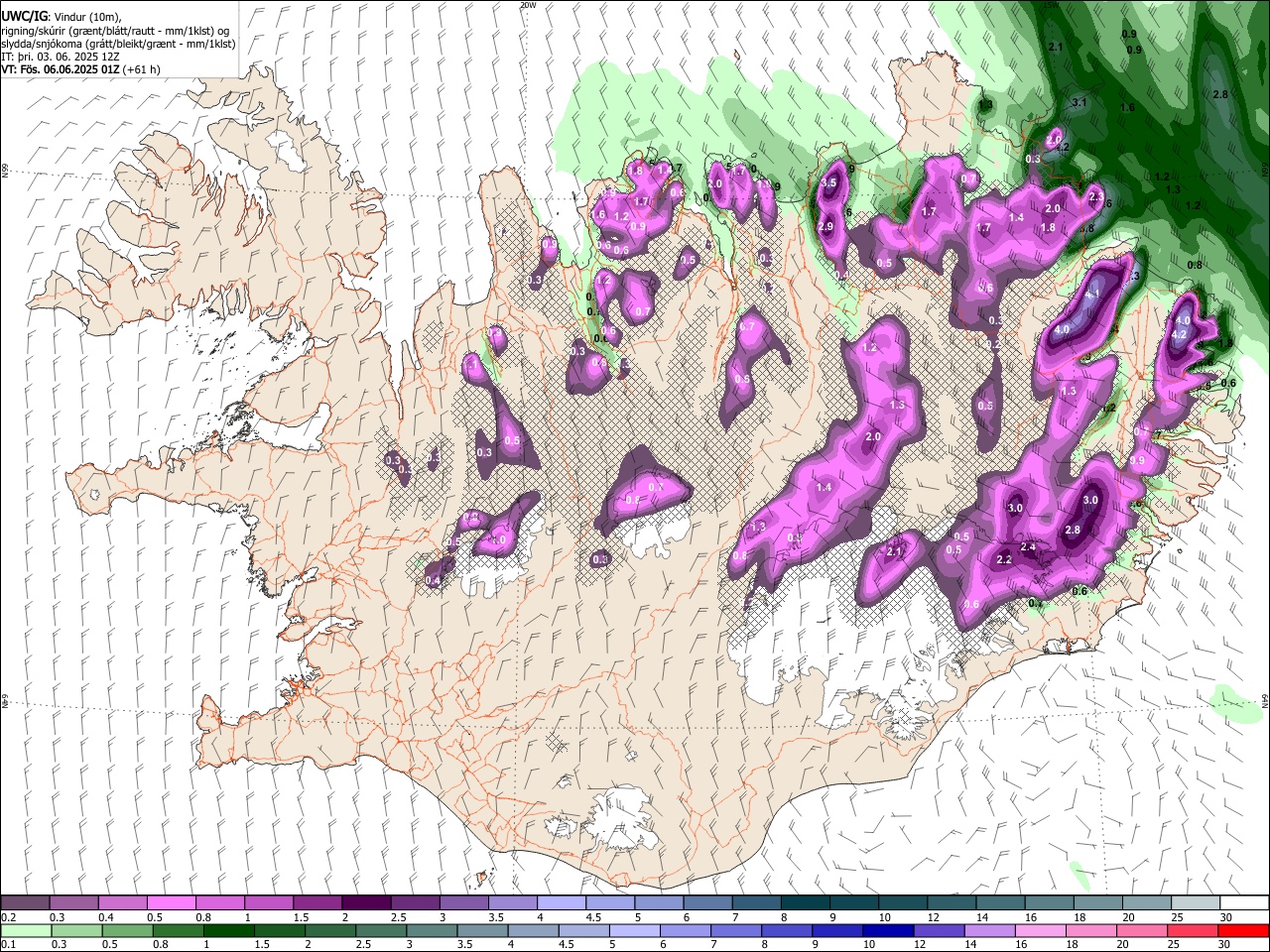Click the 2.2 value on the map
1270x952 pixels.
pos(1004,559)
